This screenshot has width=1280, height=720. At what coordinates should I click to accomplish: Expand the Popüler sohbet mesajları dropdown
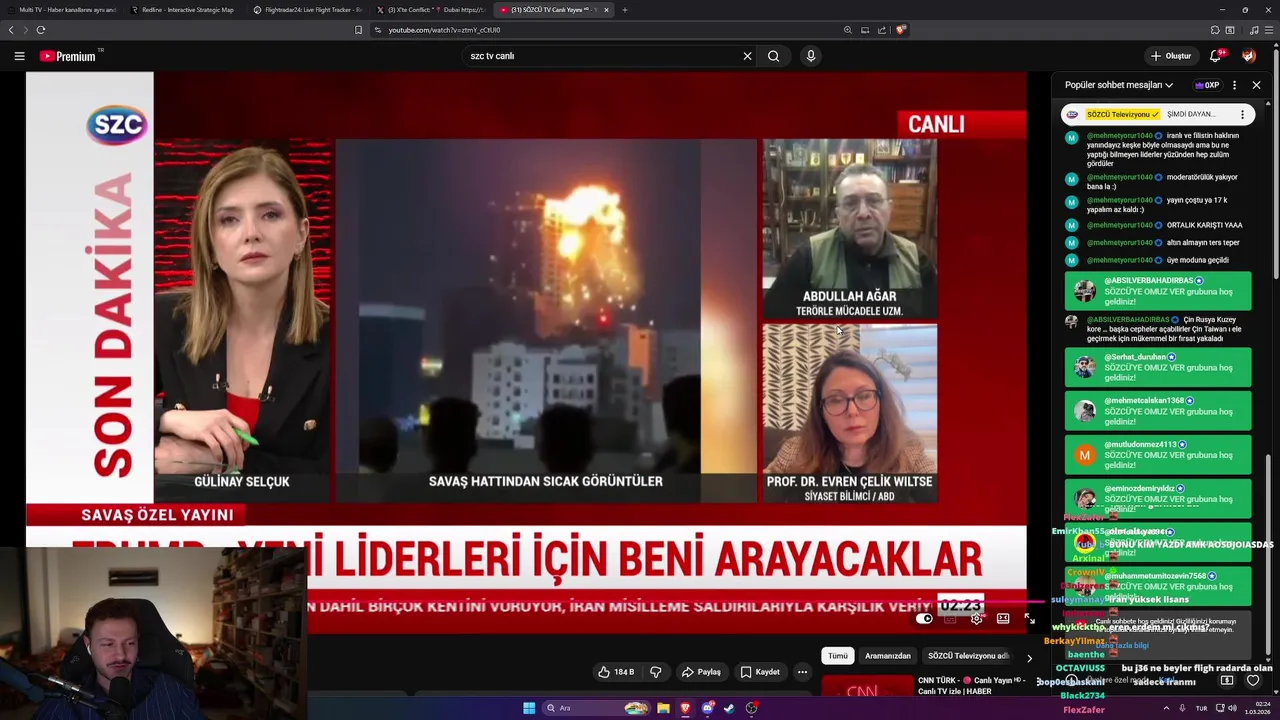[1119, 85]
